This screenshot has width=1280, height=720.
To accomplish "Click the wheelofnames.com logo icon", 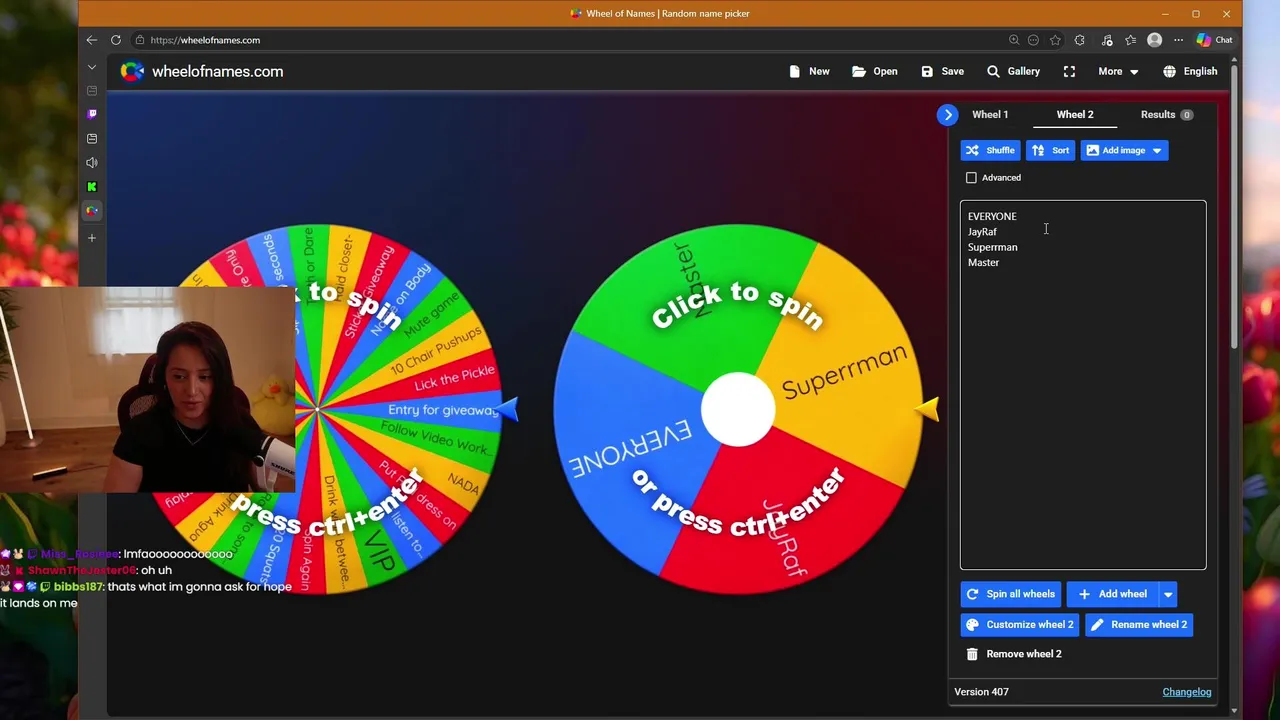I will pos(132,71).
